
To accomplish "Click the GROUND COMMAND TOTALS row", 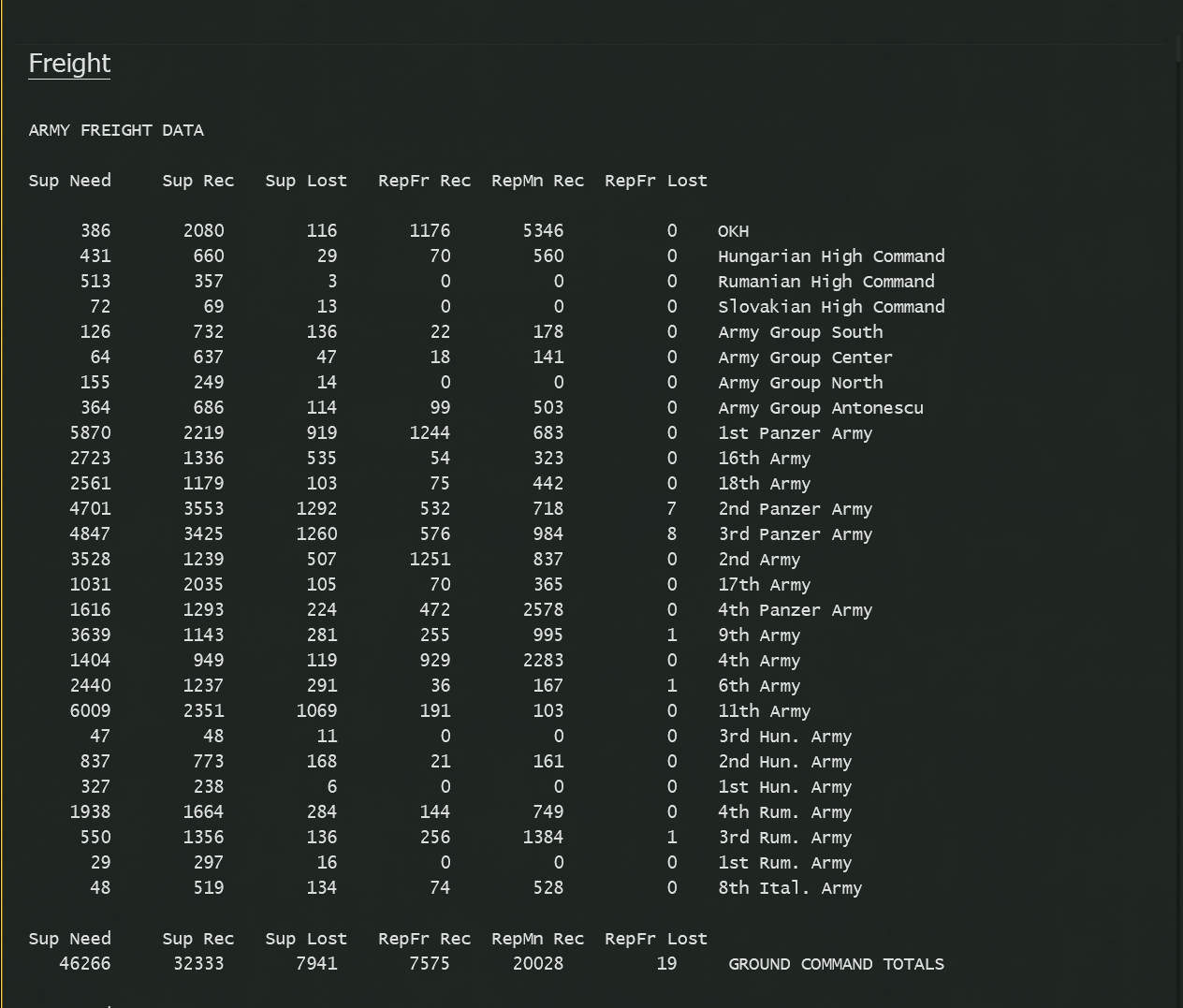I will click(x=836, y=963).
